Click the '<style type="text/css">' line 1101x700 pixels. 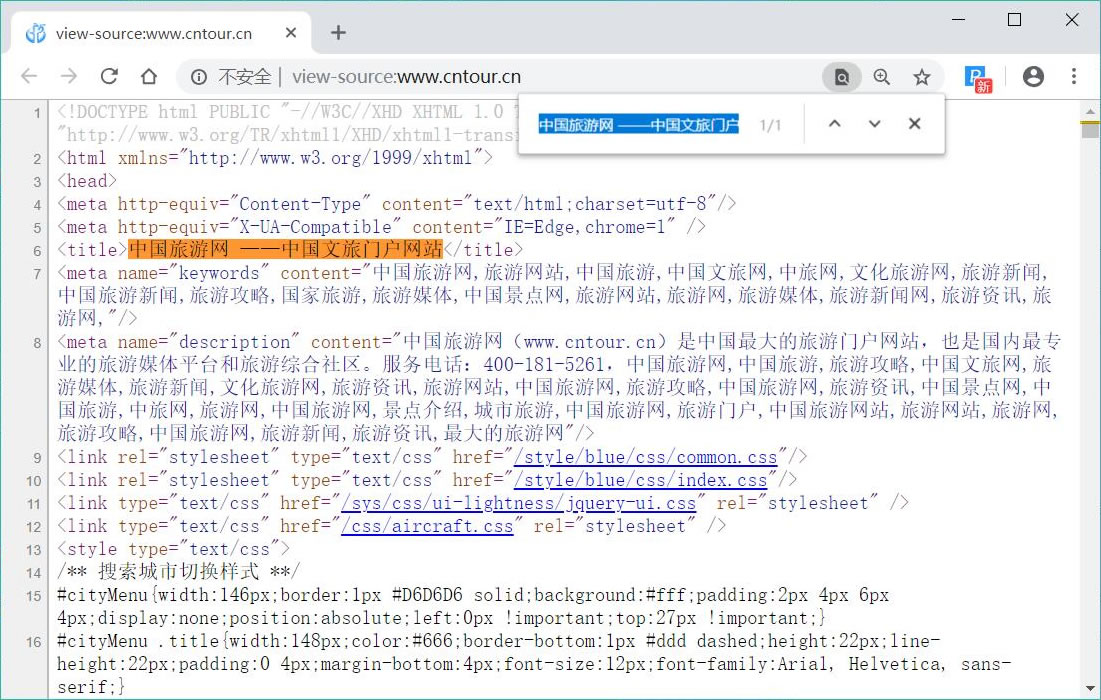point(173,549)
